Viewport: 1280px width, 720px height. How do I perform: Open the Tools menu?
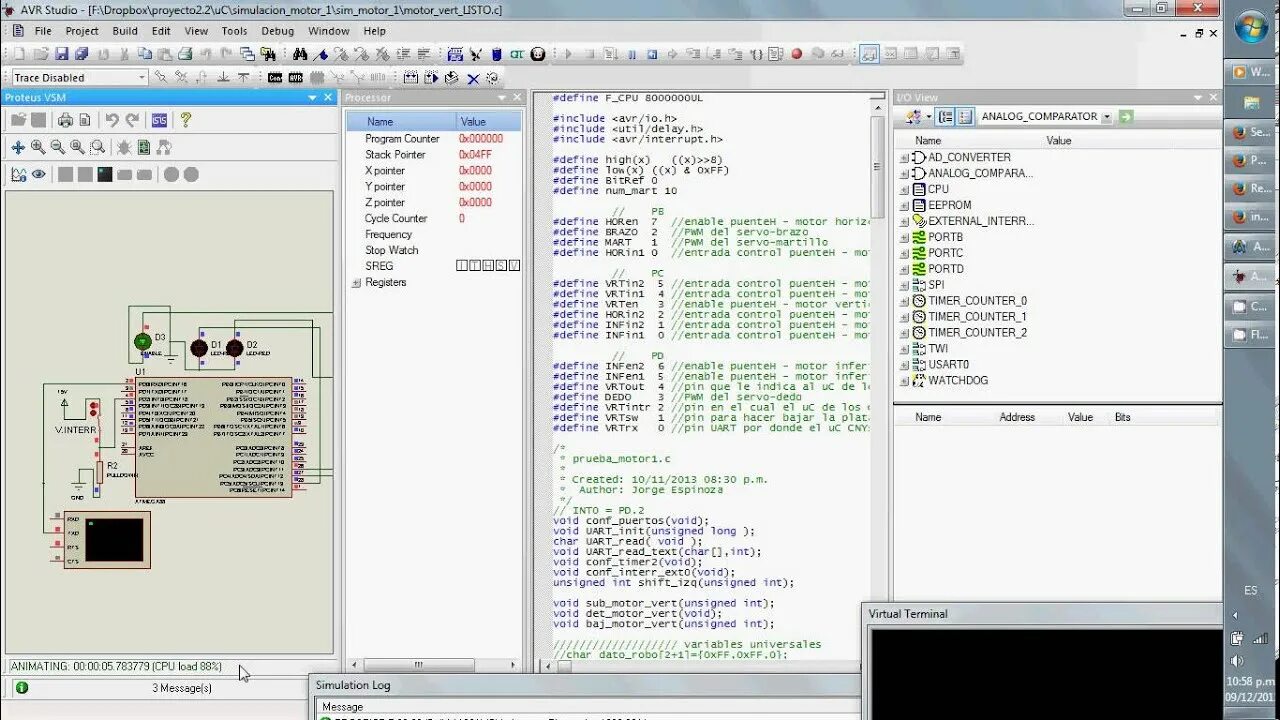234,31
